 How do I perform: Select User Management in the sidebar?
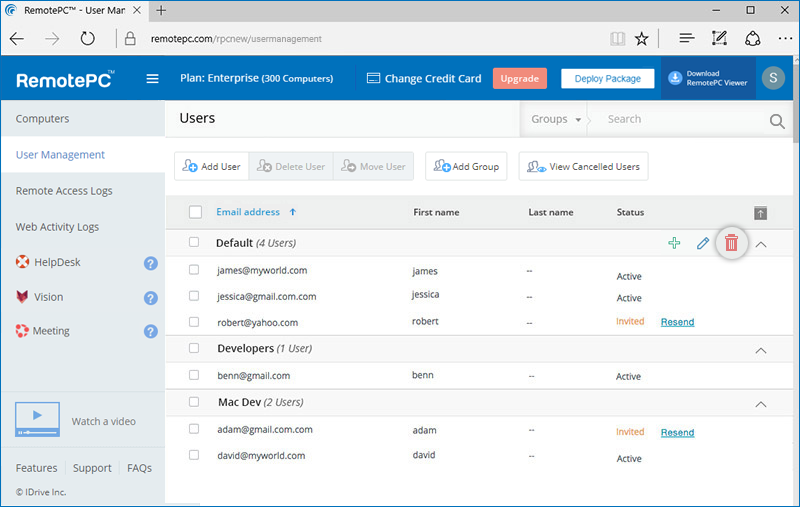pyautogui.click(x=60, y=155)
